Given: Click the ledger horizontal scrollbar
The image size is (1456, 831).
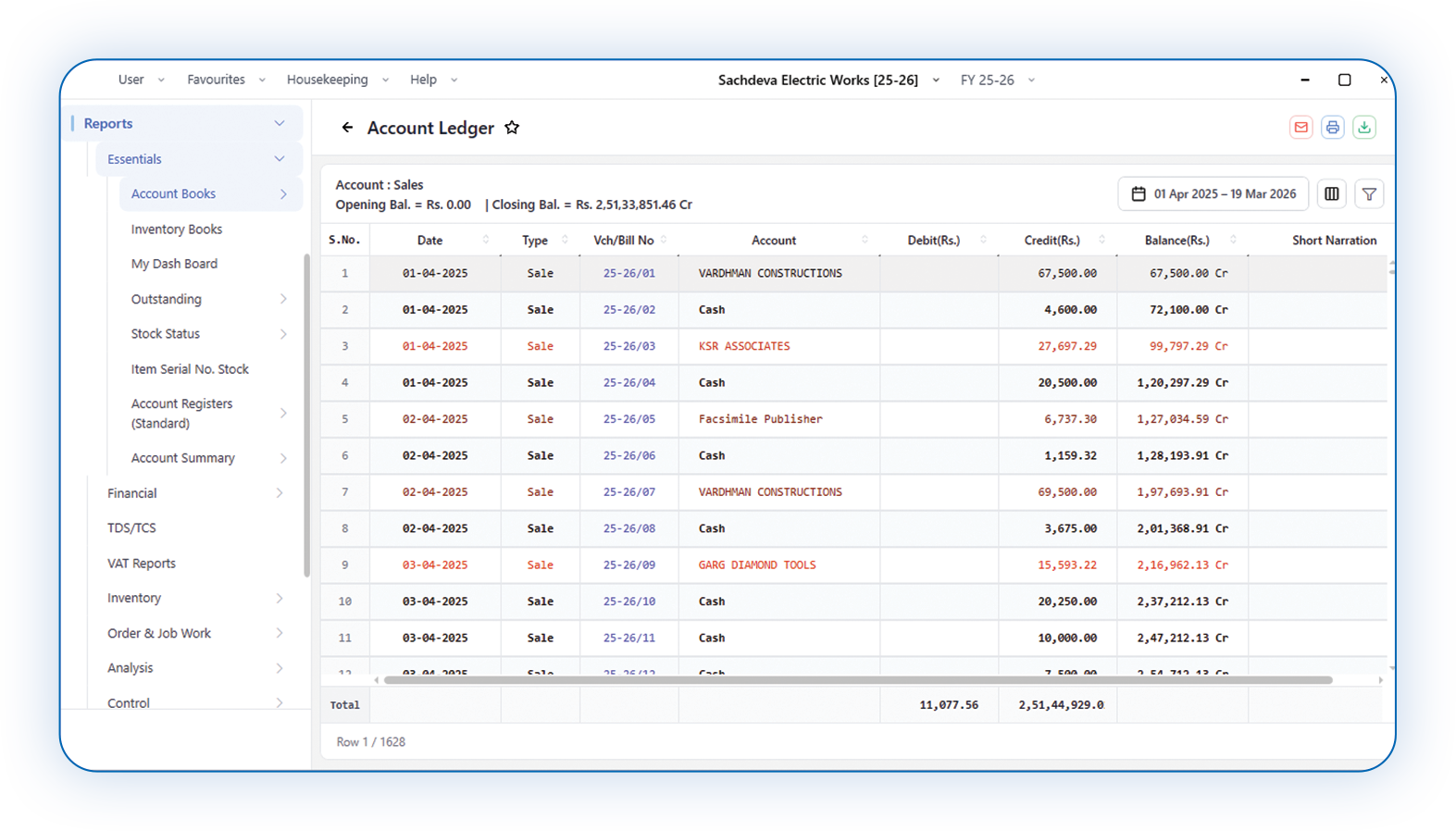Looking at the screenshot, I should click(858, 680).
